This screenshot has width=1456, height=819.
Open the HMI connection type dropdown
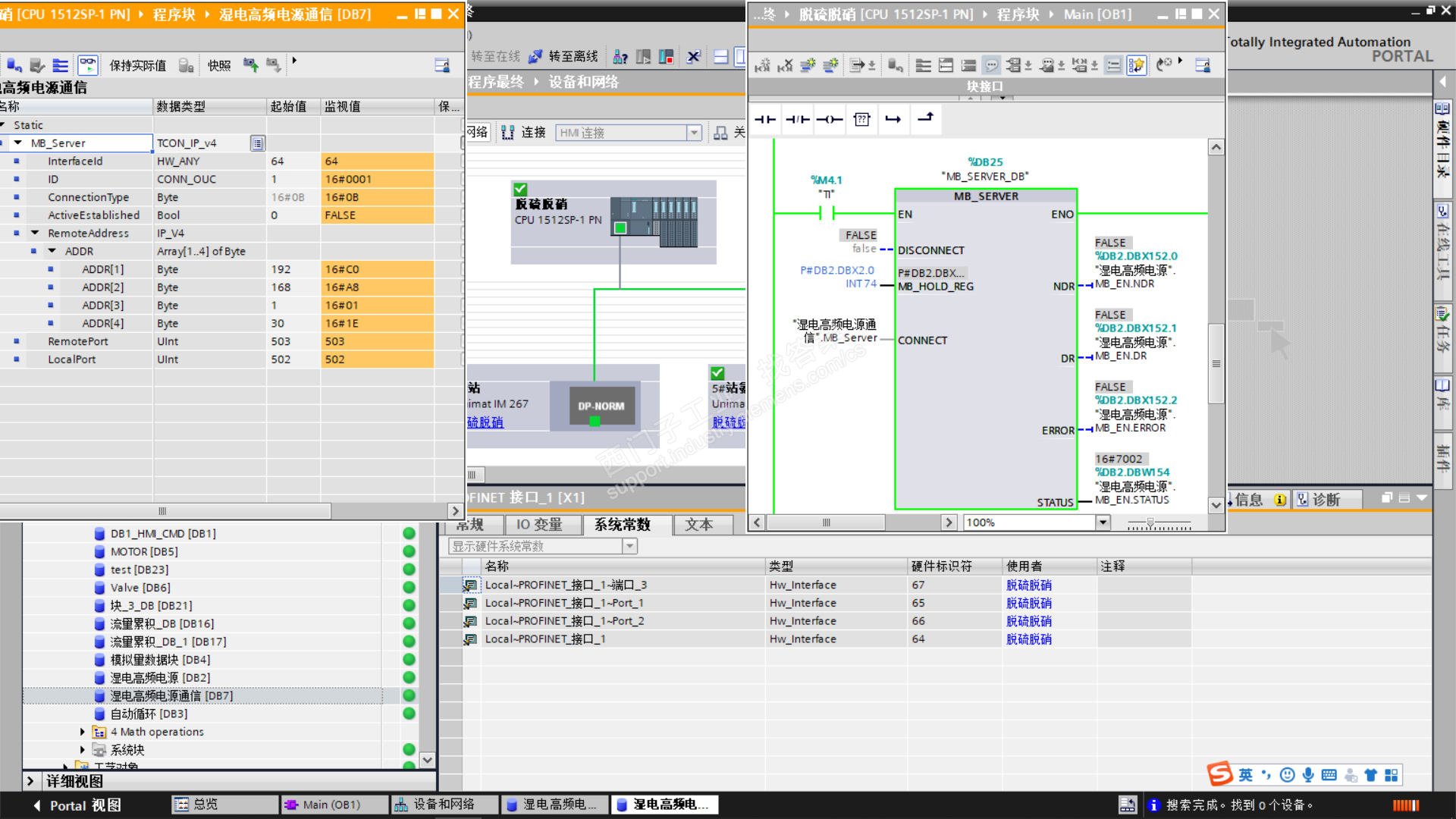[x=694, y=133]
